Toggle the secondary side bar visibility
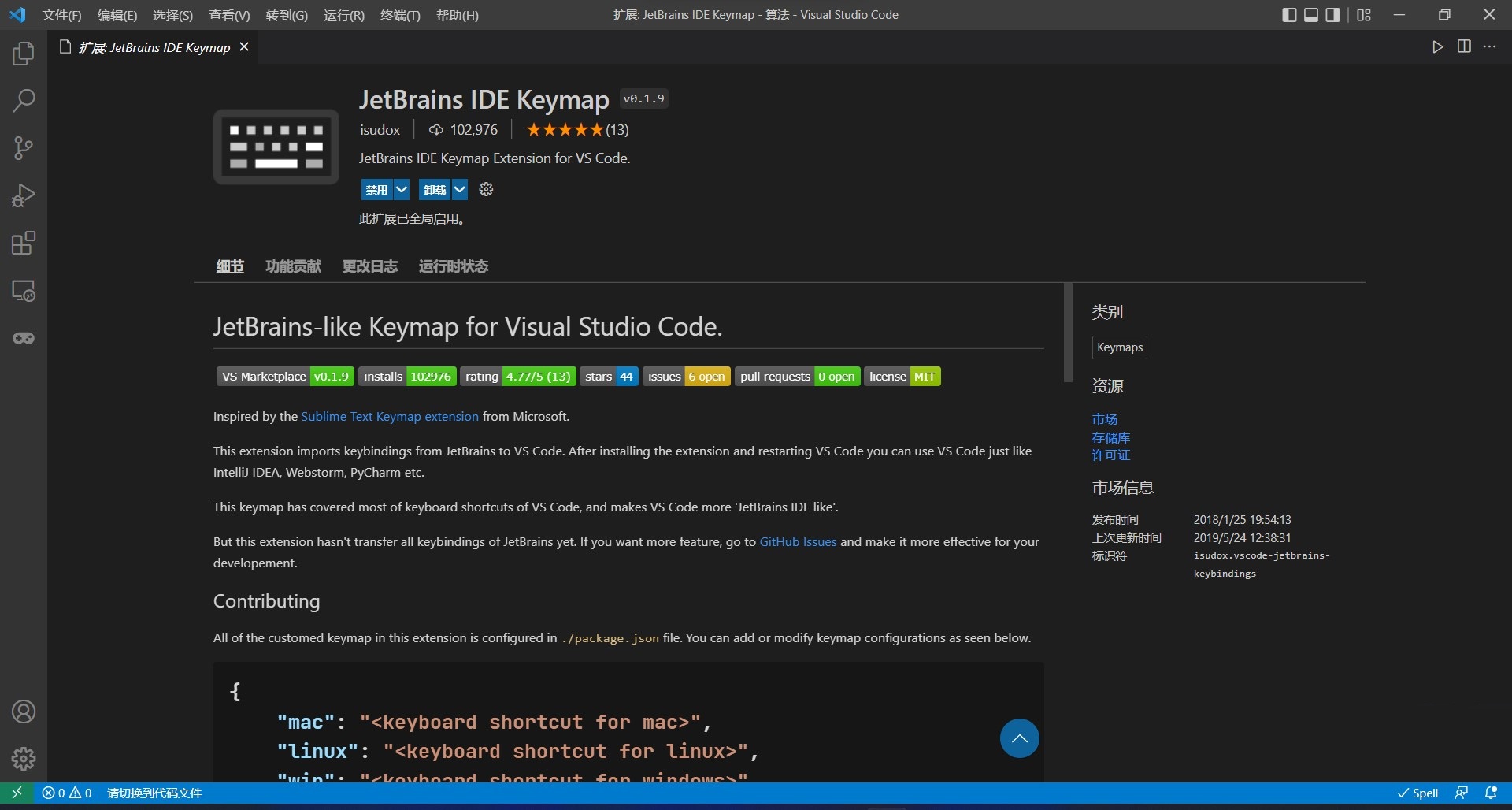 (x=1333, y=14)
